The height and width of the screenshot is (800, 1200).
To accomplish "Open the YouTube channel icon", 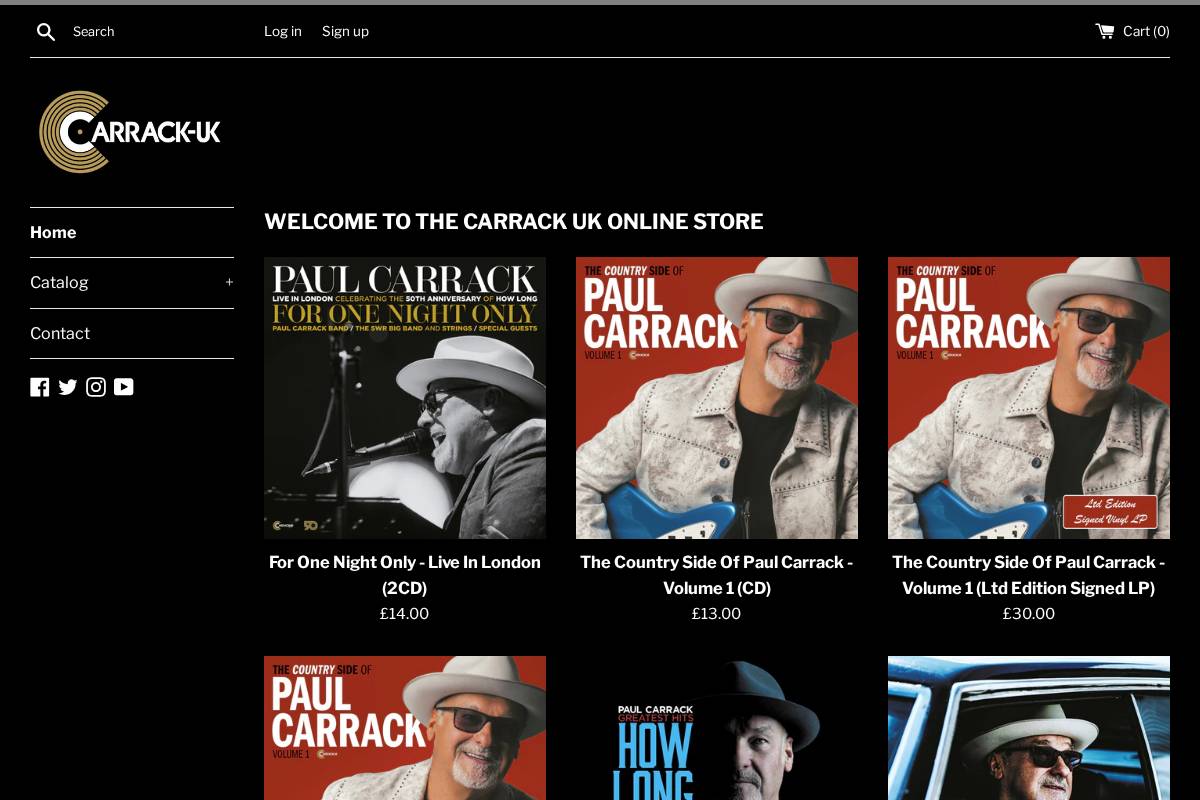I will tap(124, 387).
